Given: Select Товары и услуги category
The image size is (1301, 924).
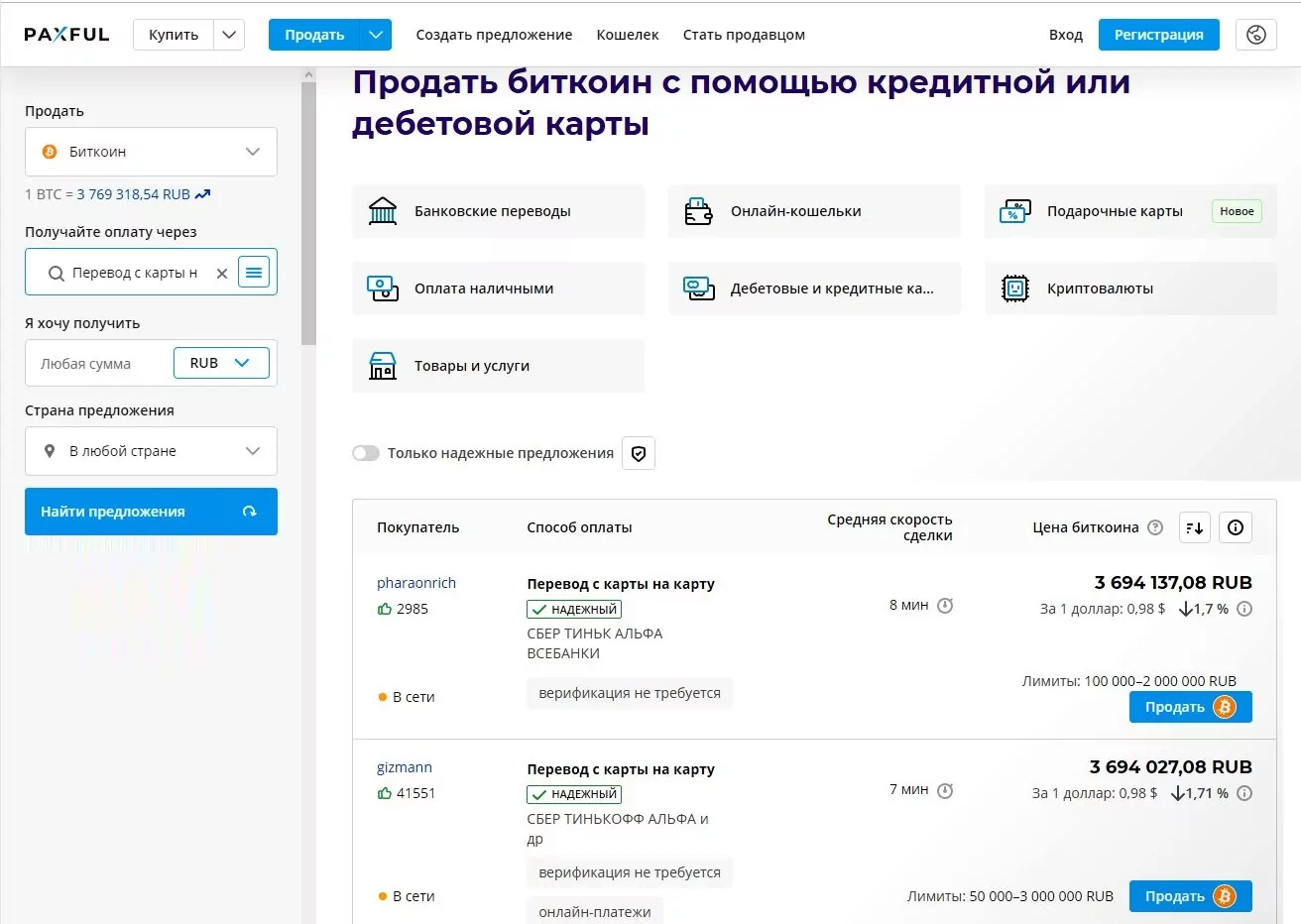Looking at the screenshot, I should (498, 366).
